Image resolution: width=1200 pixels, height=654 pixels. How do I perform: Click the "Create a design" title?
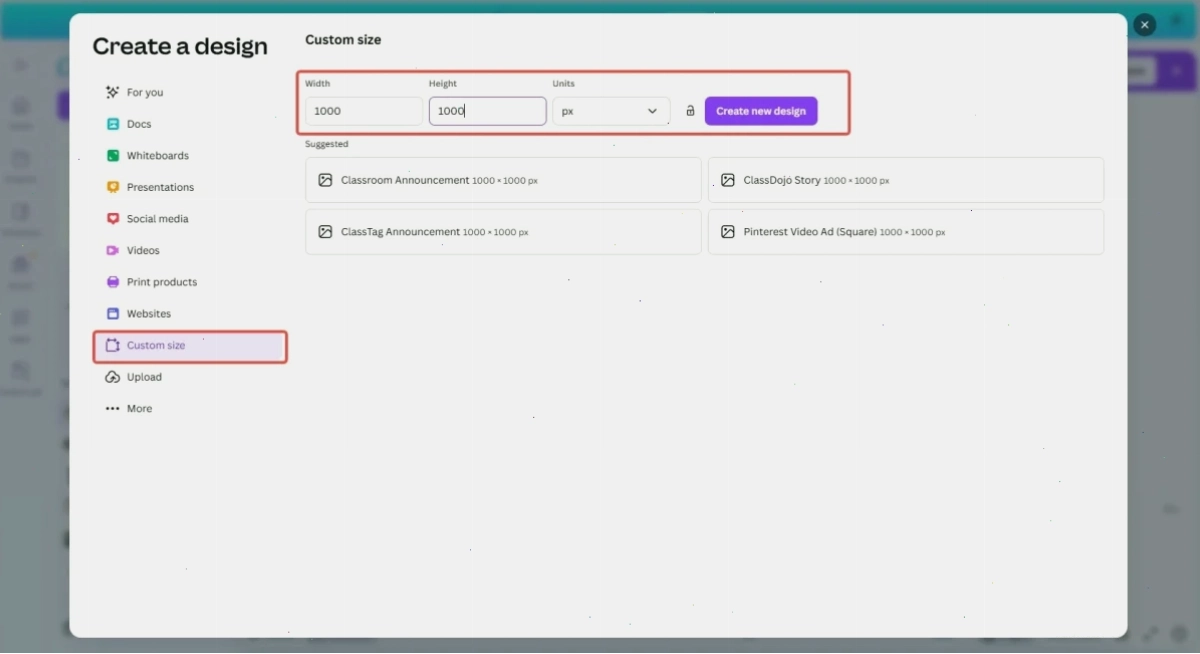click(x=180, y=46)
